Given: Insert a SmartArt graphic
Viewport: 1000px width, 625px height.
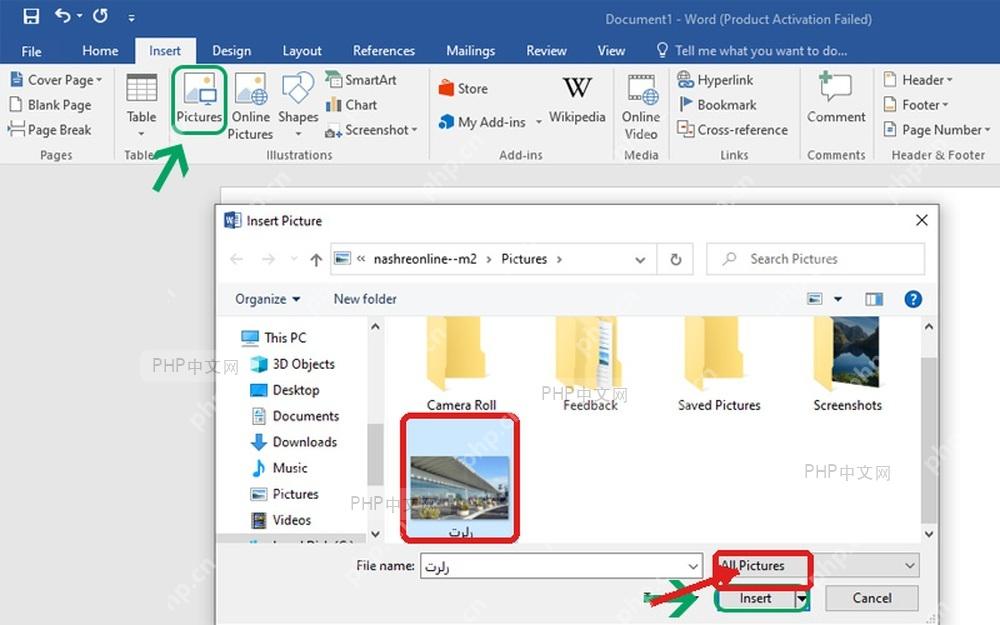Looking at the screenshot, I should 361,80.
